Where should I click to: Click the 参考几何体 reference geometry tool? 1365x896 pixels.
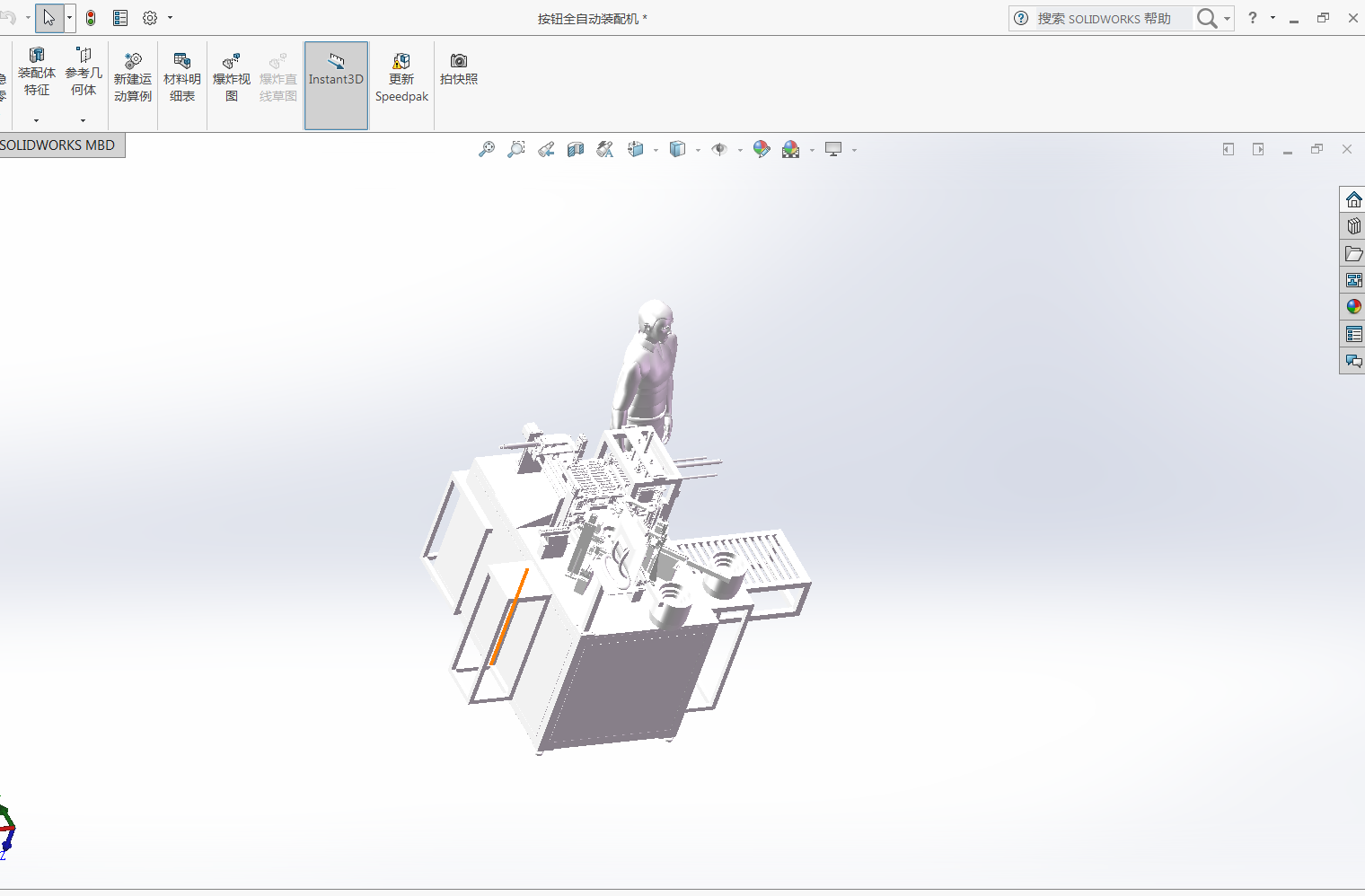pos(84,74)
